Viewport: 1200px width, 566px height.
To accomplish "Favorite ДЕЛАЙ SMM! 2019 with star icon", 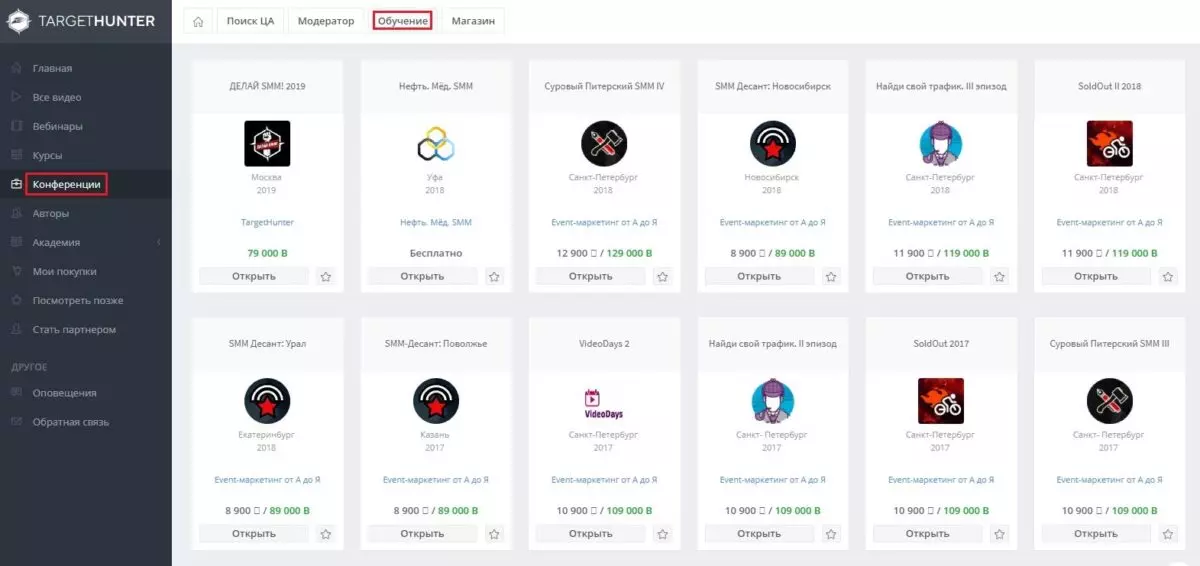I will coord(325,277).
